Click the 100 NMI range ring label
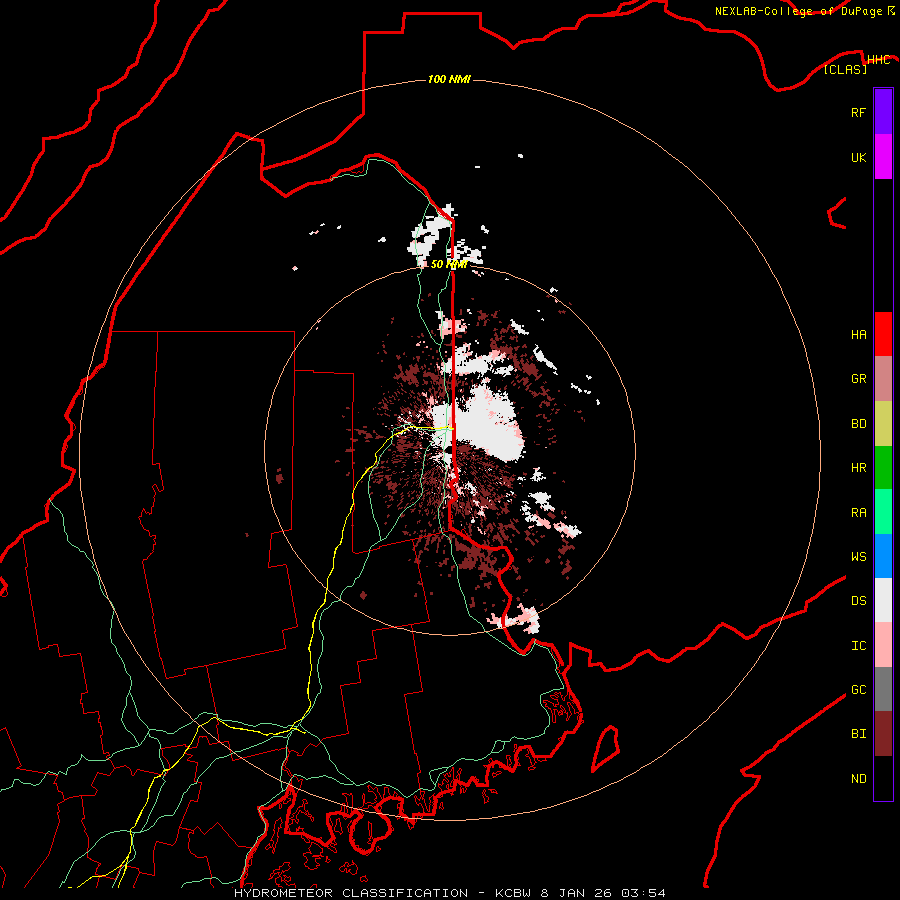 pos(449,79)
